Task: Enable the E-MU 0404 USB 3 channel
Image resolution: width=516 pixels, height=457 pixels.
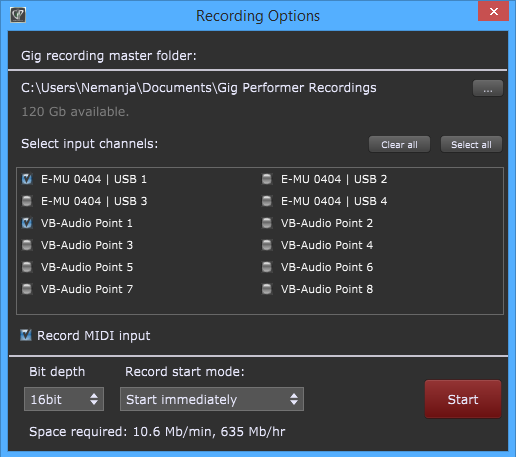Action: pyautogui.click(x=27, y=201)
